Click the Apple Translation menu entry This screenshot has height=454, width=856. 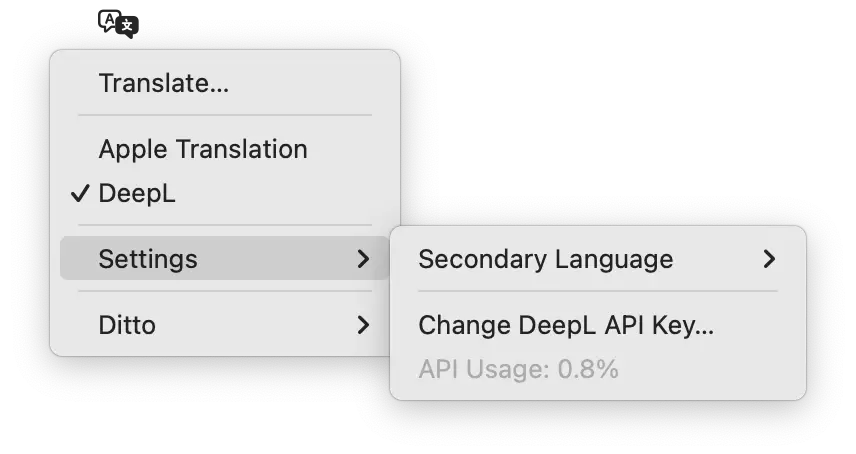pos(203,150)
